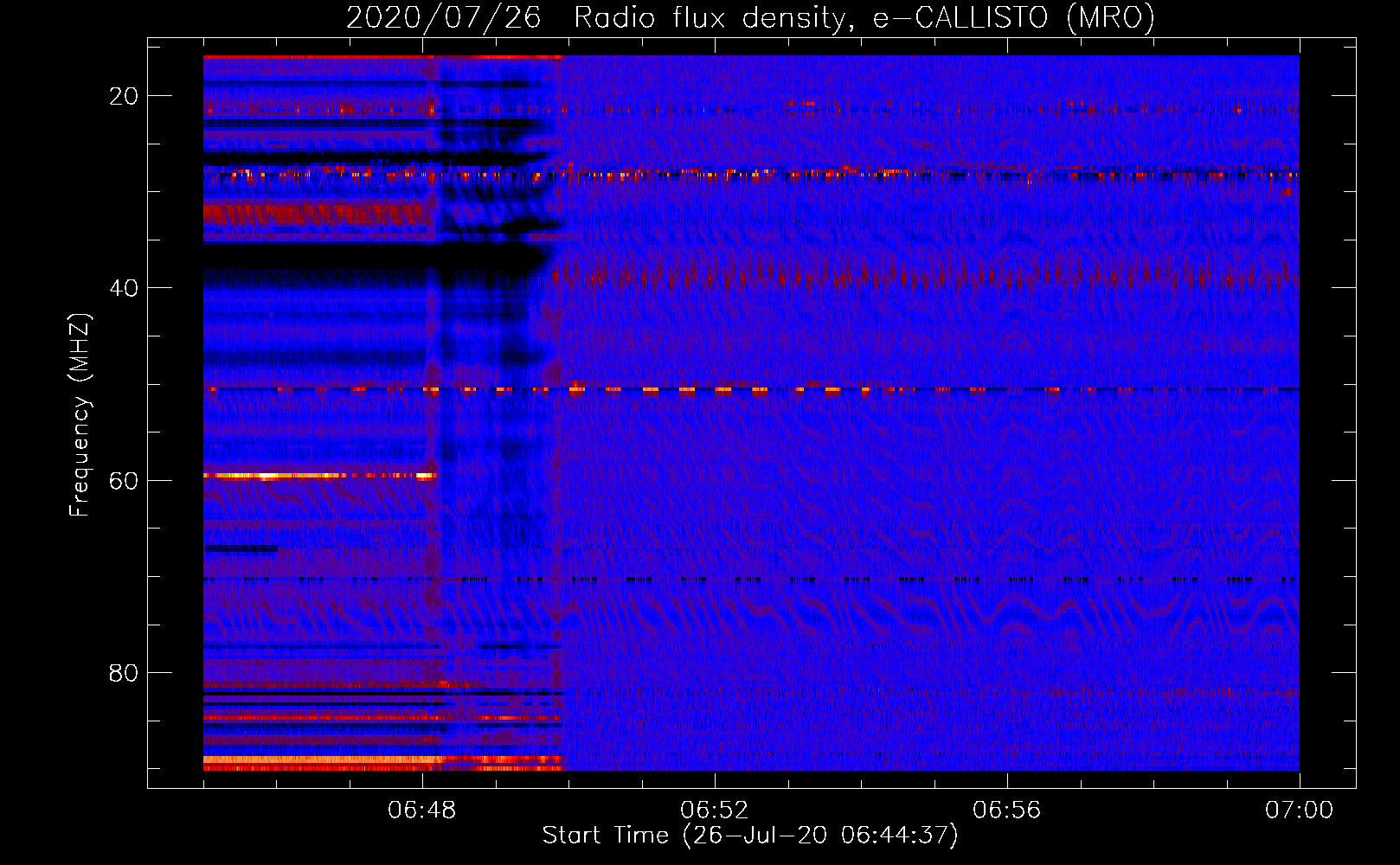Click the '80' frequency tick label
1400x865 pixels.
point(124,673)
